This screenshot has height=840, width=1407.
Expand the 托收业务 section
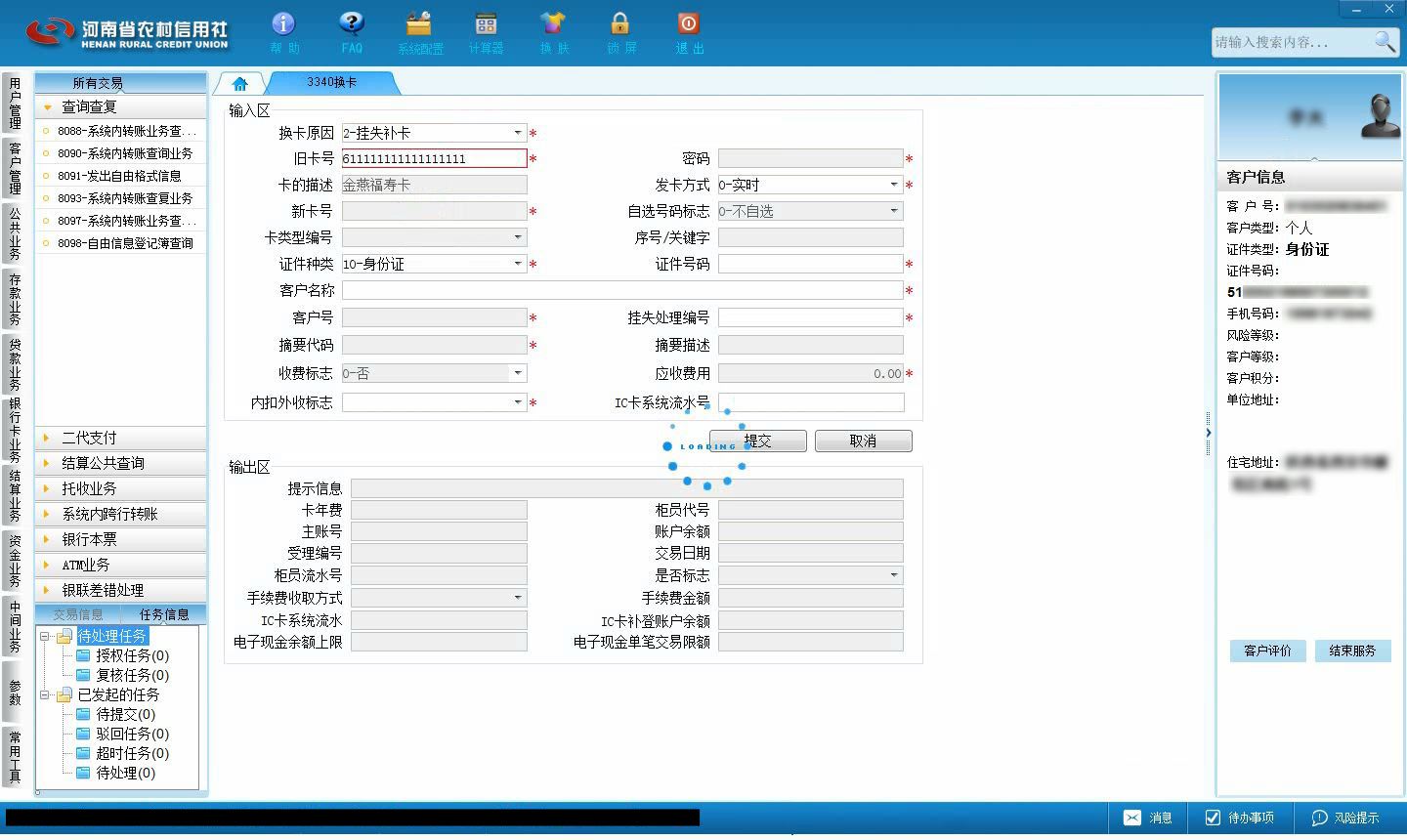[x=121, y=488]
